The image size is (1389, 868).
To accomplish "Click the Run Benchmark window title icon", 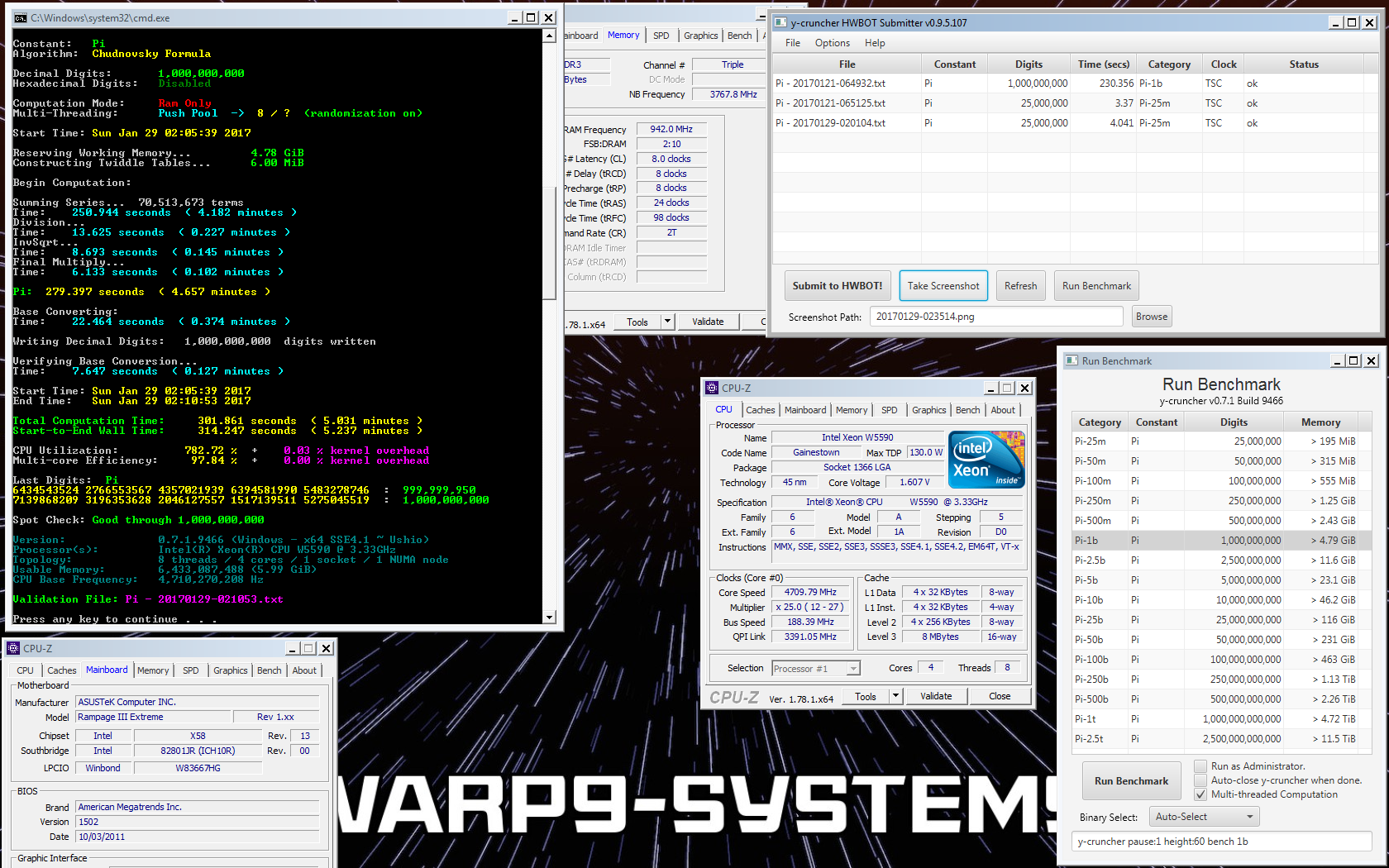I will click(1072, 360).
